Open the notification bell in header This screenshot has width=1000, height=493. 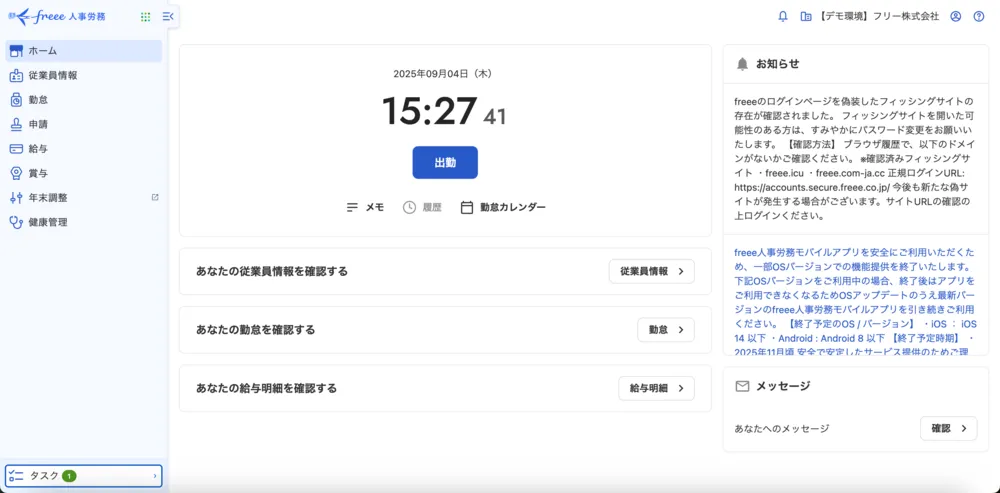[783, 17]
